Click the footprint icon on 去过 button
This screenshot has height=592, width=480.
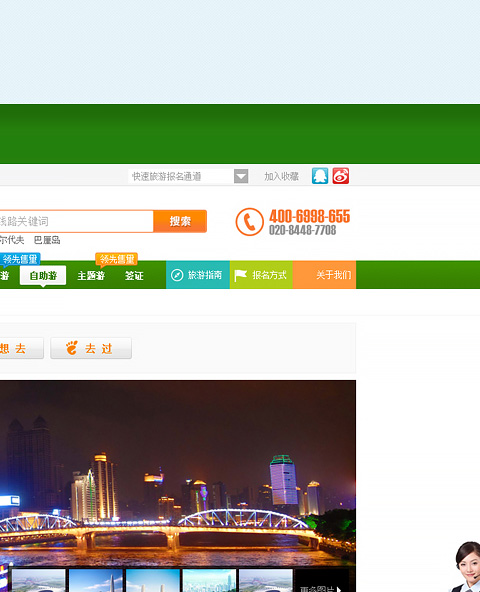[x=72, y=348]
